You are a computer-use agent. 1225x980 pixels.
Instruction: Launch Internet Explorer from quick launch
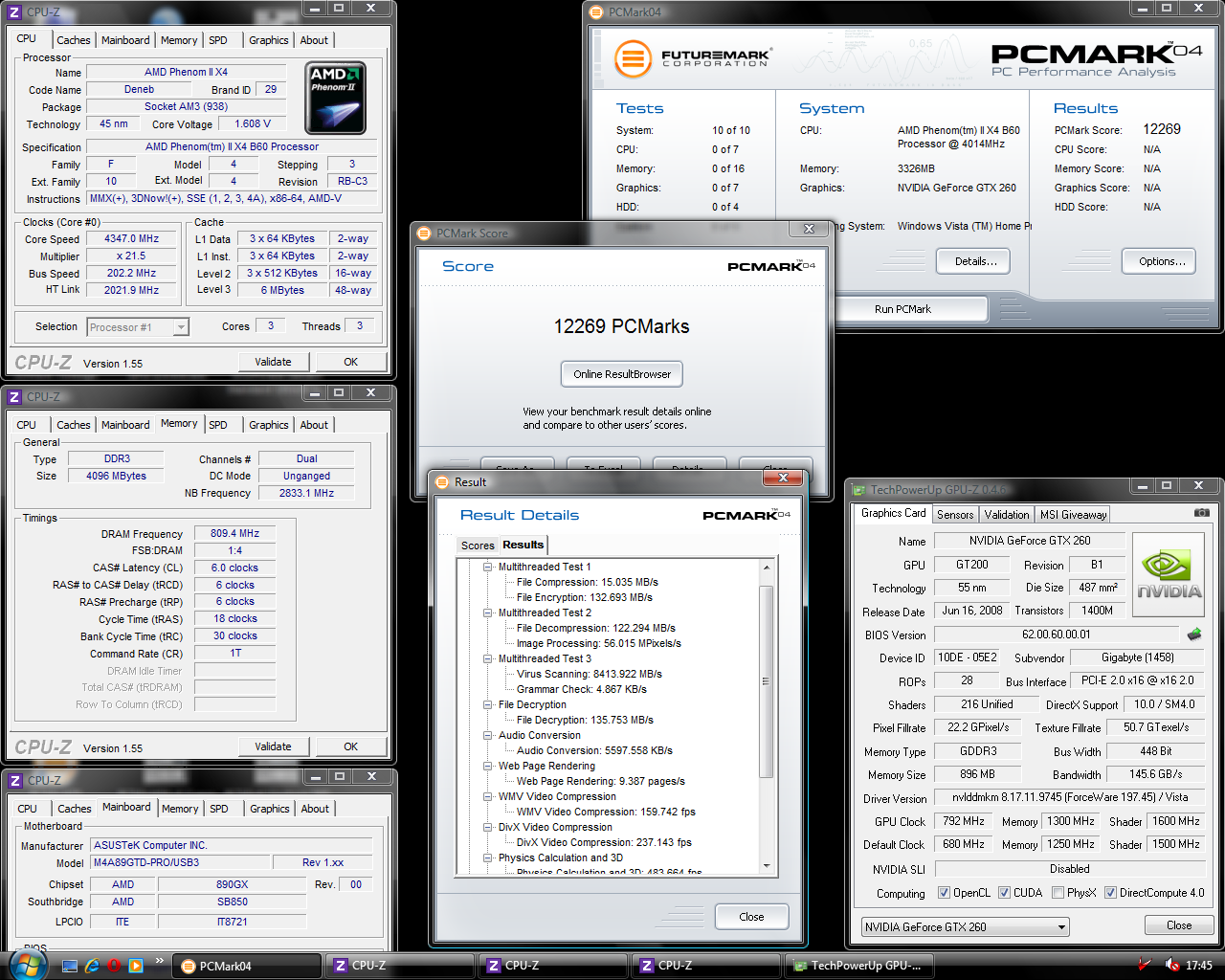tap(92, 966)
